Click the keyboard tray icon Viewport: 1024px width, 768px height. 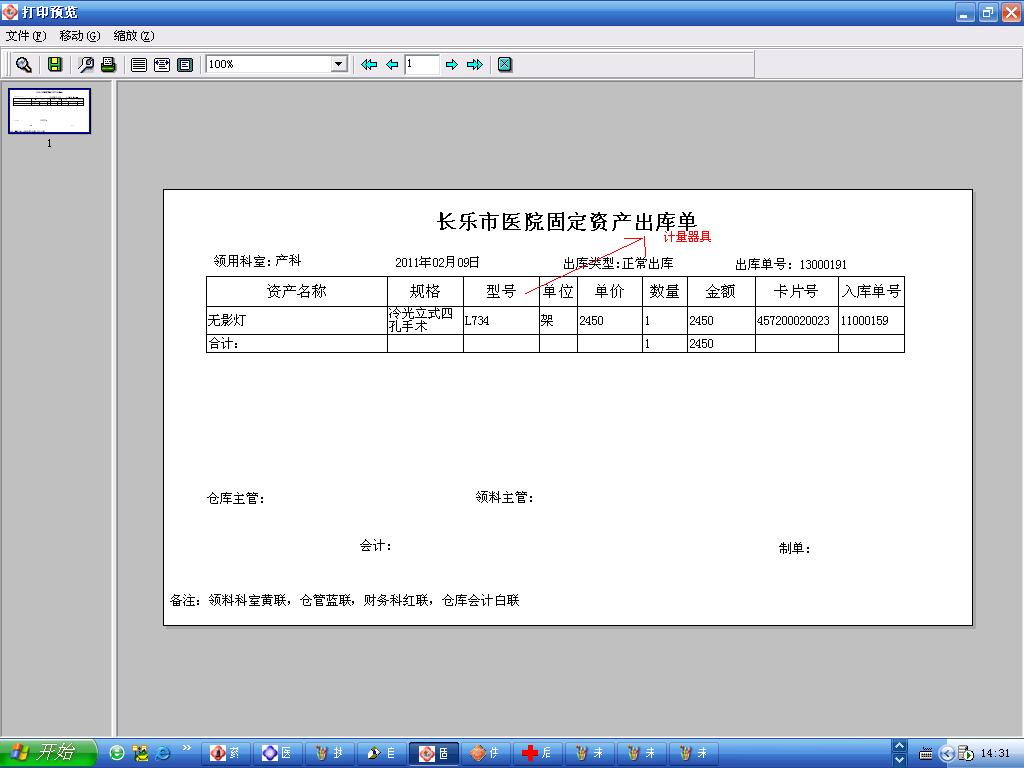click(x=925, y=754)
